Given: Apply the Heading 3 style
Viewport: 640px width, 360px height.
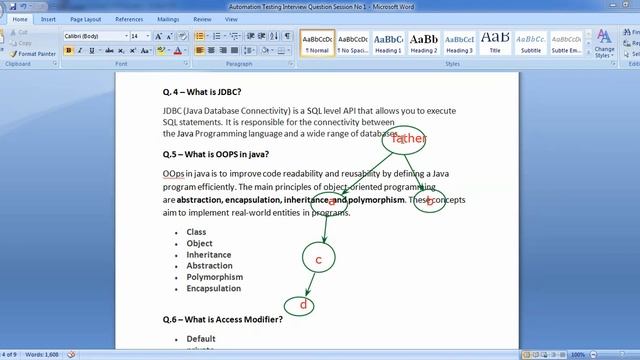Looking at the screenshot, I should [460, 43].
